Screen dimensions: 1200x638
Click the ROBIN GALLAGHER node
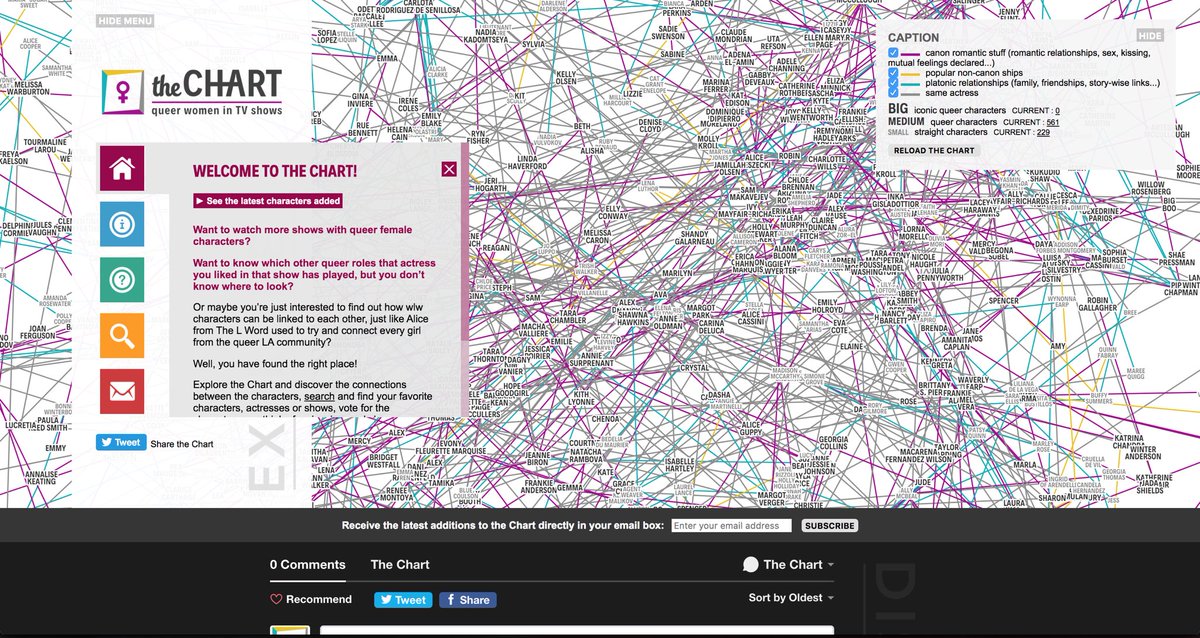pyautogui.click(x=1100, y=305)
